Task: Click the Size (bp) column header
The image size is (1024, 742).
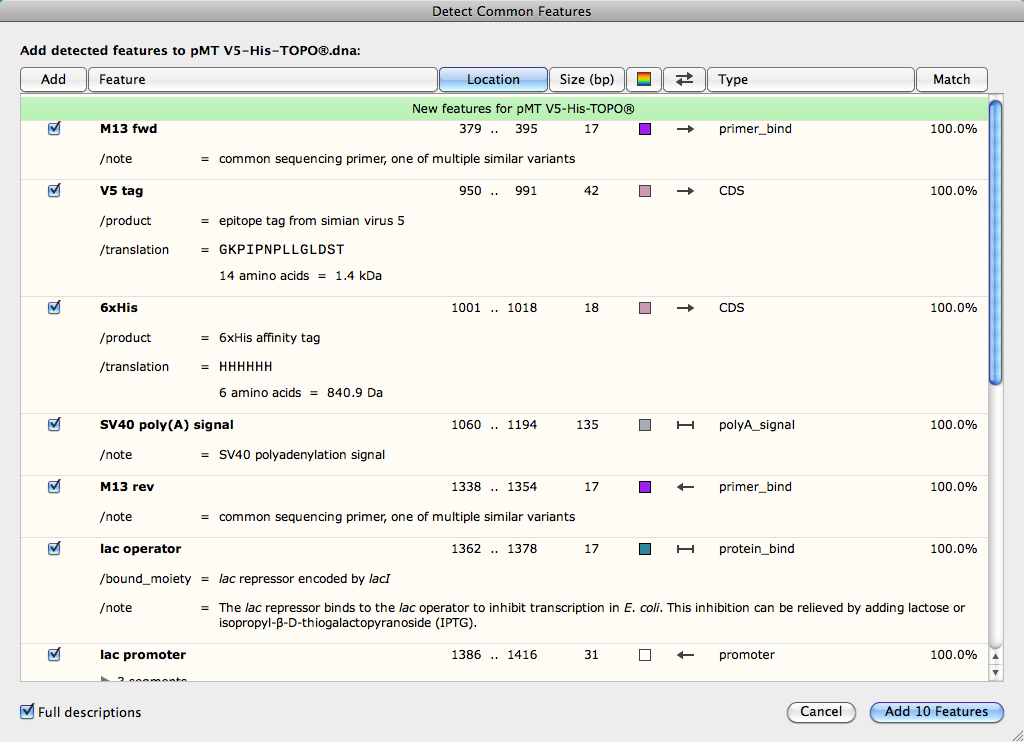Action: (587, 79)
